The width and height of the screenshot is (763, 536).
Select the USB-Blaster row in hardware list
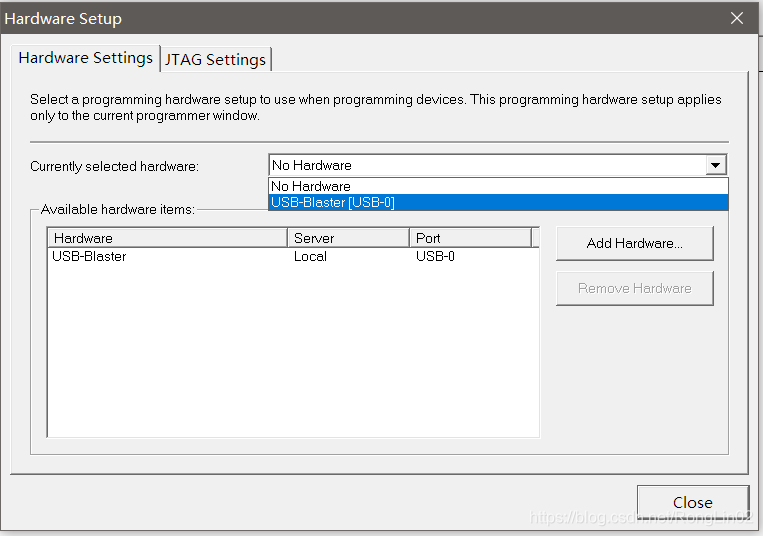(293, 256)
